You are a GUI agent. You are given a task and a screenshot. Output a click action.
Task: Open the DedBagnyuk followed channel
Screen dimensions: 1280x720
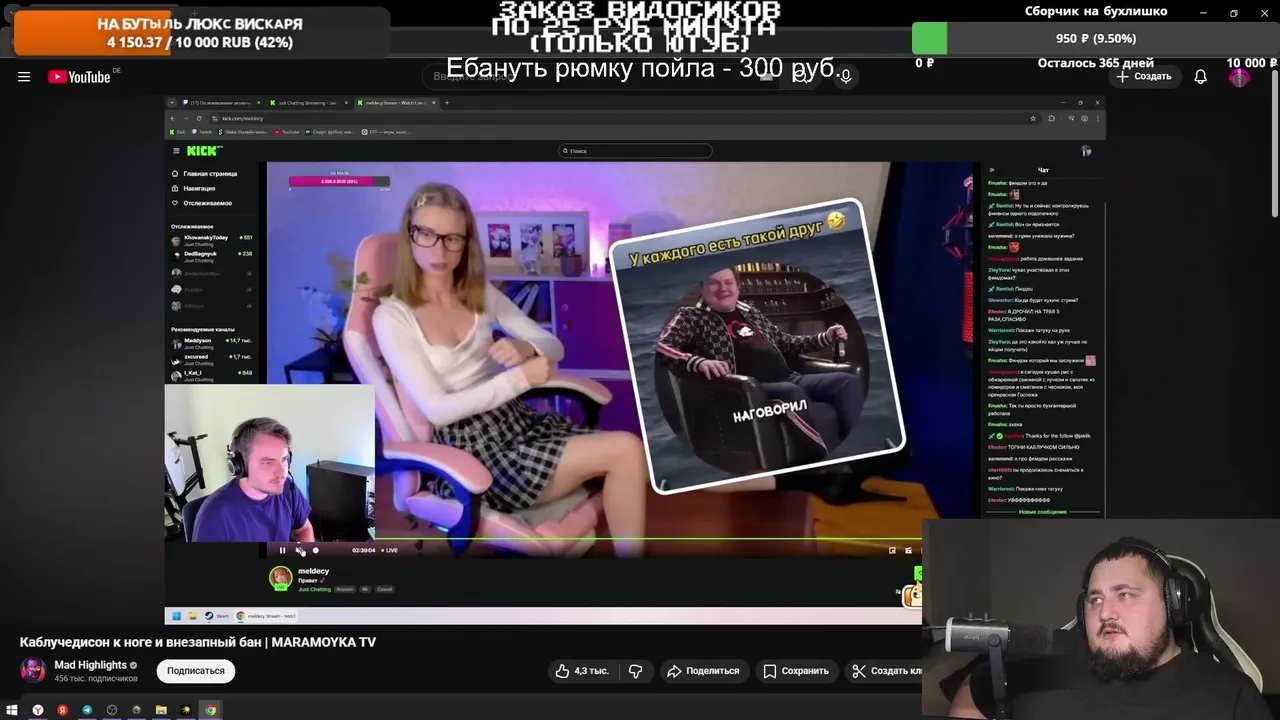[212, 256]
